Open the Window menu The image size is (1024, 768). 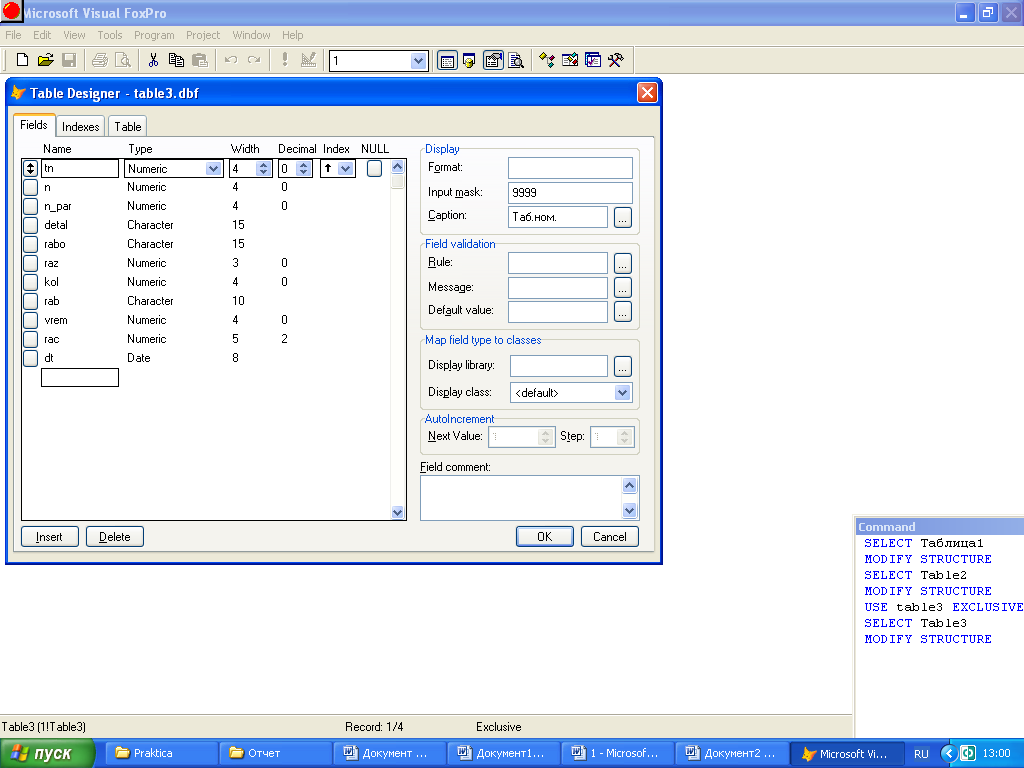coord(251,35)
